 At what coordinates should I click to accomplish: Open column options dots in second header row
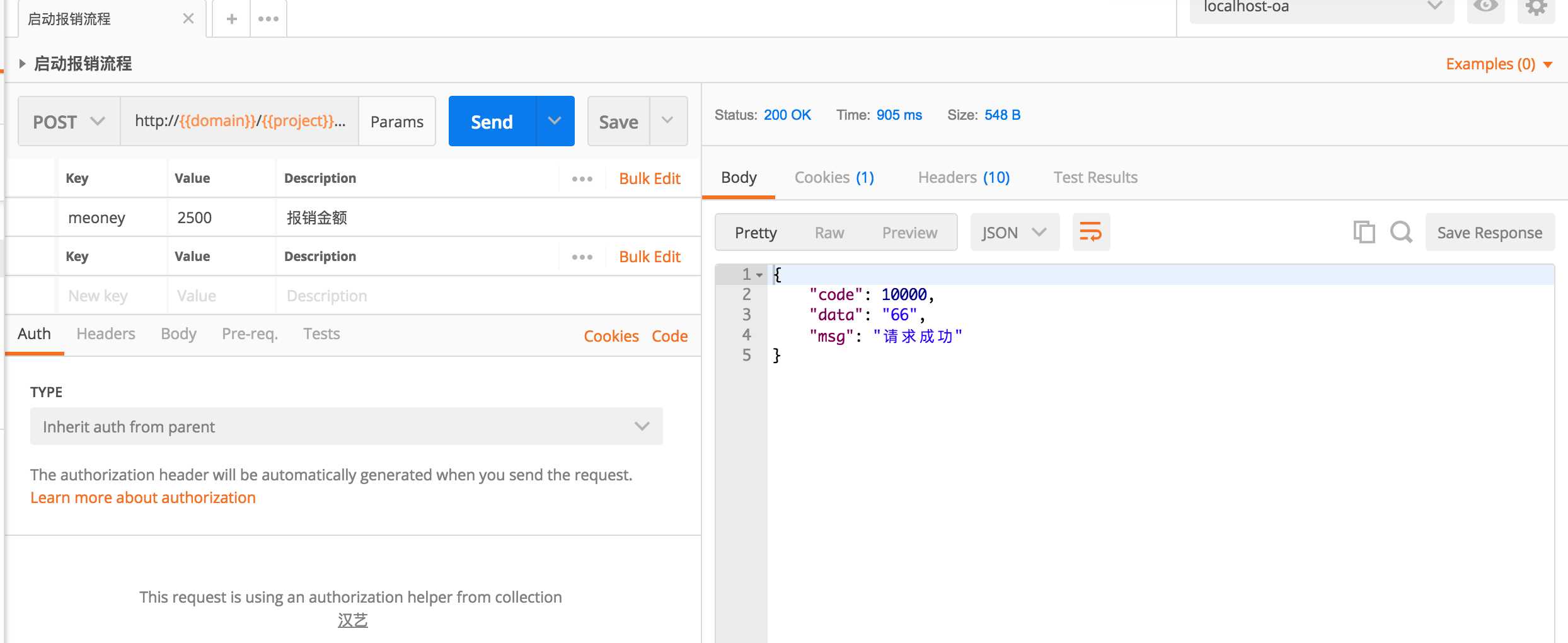tap(582, 257)
